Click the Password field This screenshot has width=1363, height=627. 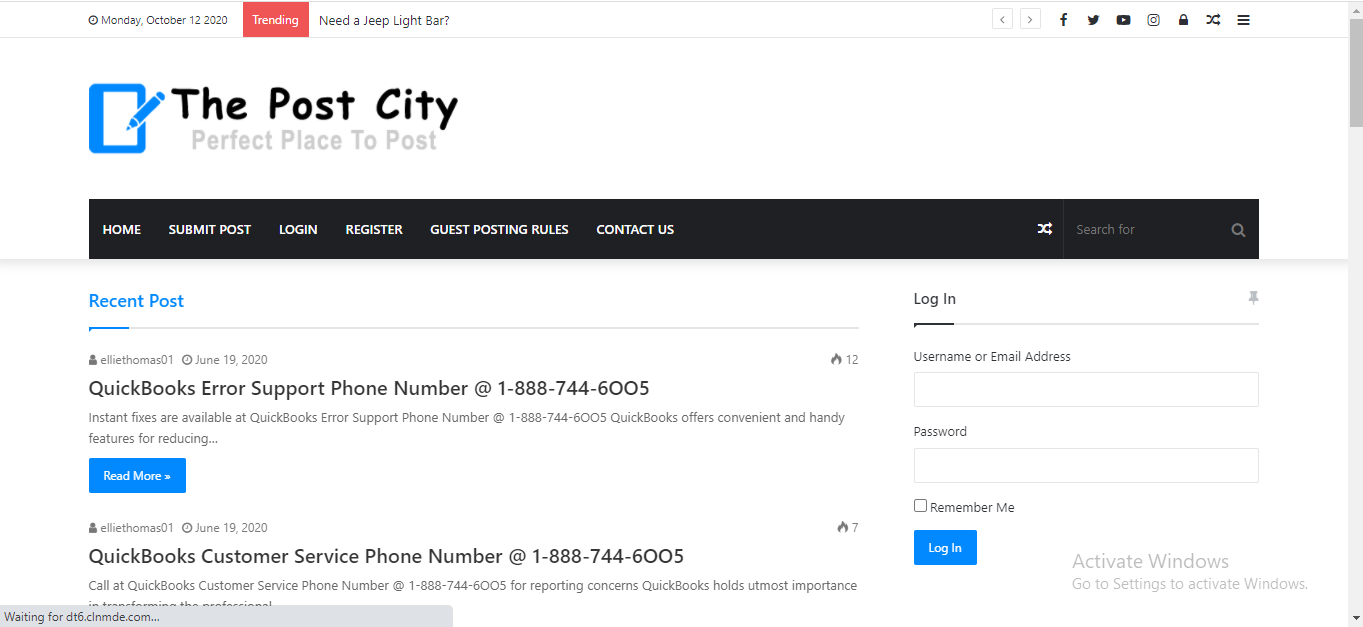pyautogui.click(x=1086, y=465)
